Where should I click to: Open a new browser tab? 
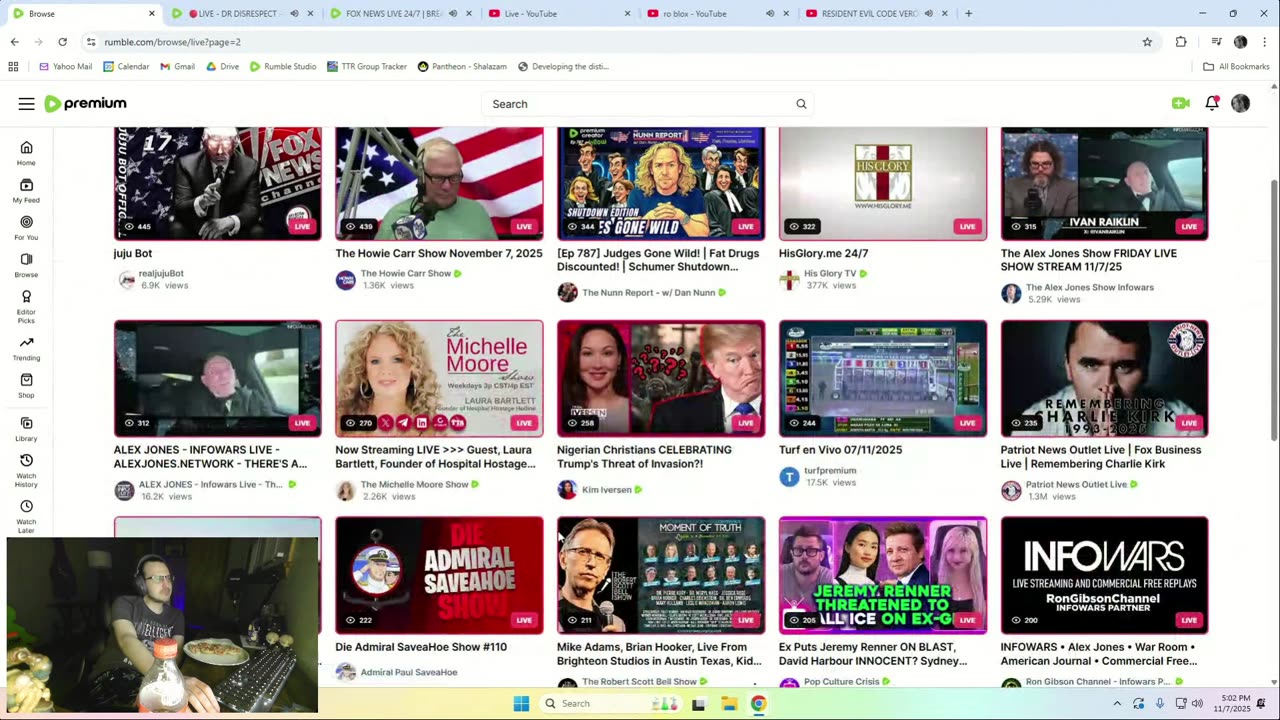click(x=968, y=14)
